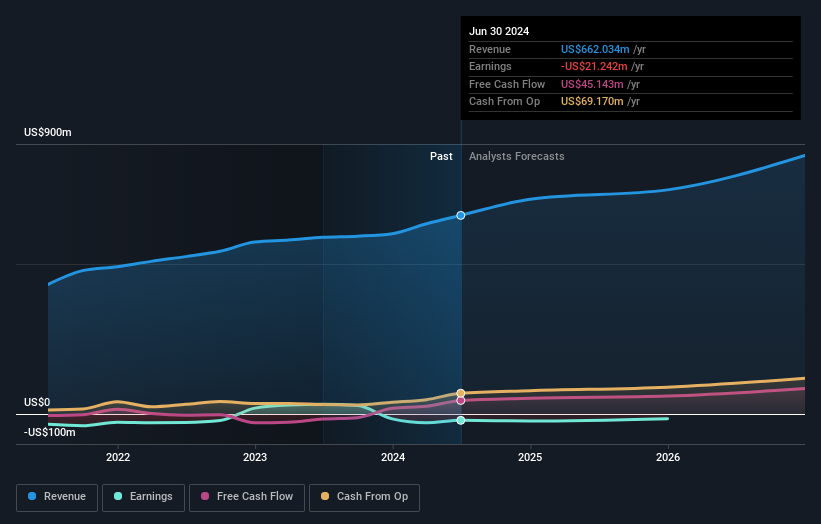Click the 'Analysts Forecasts' label
The image size is (821, 524).
[516, 157]
